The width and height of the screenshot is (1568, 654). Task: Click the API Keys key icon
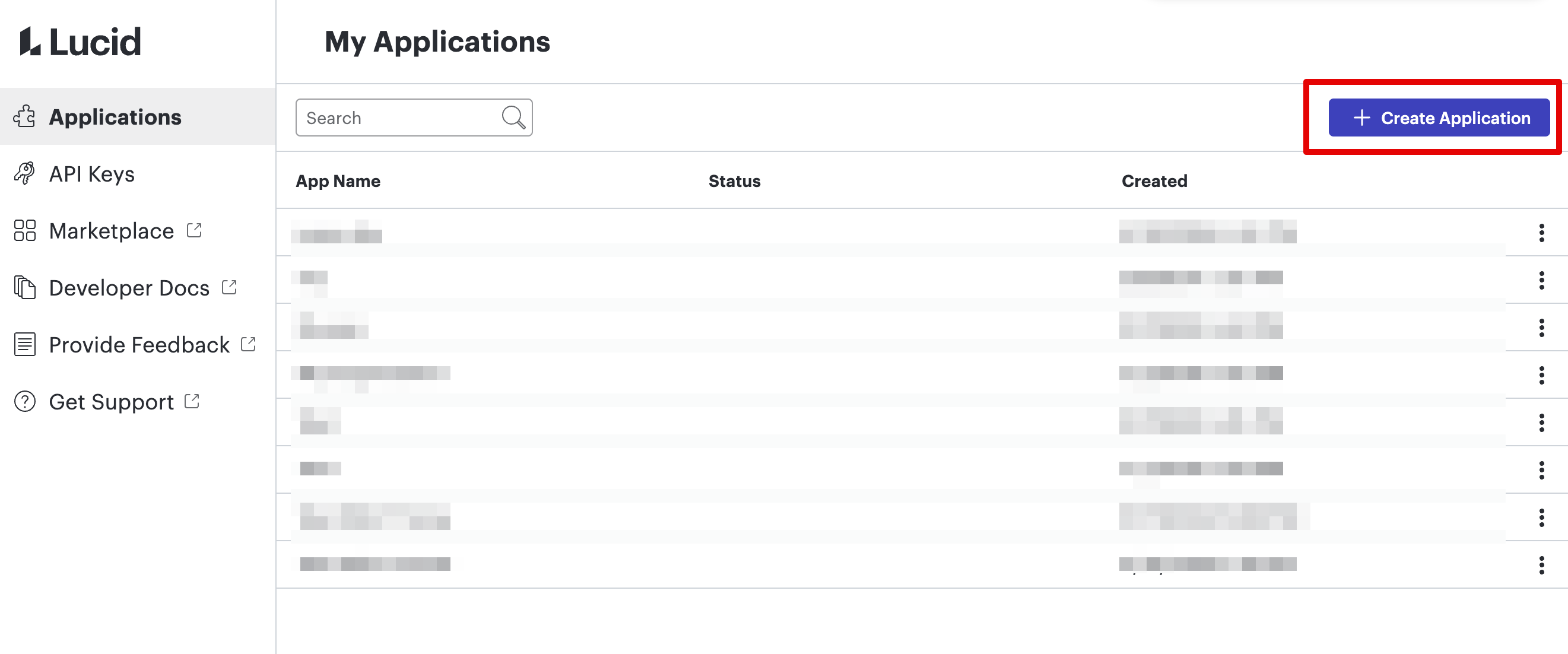pyautogui.click(x=24, y=173)
